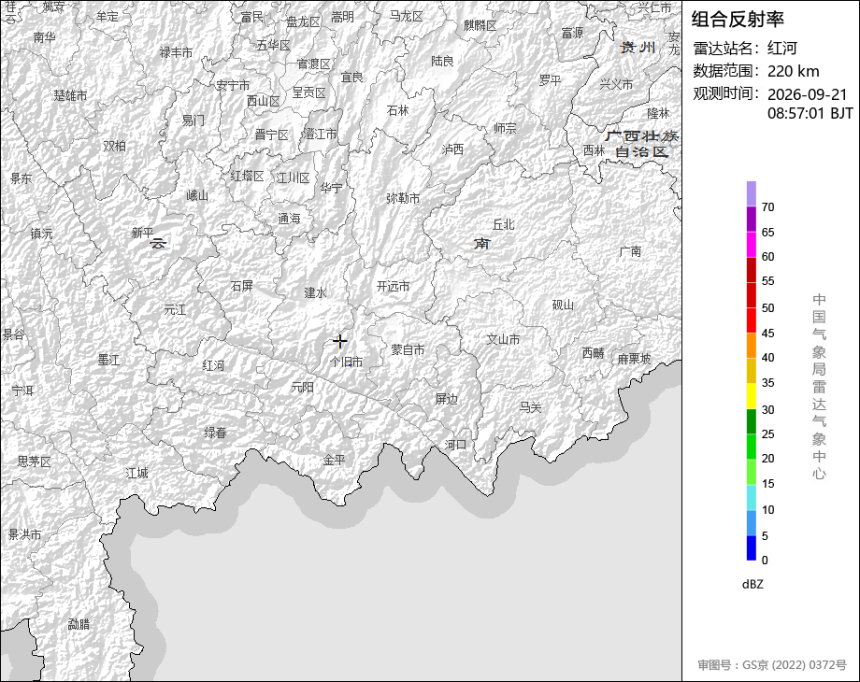Click the 建水 county label

[x=315, y=292]
